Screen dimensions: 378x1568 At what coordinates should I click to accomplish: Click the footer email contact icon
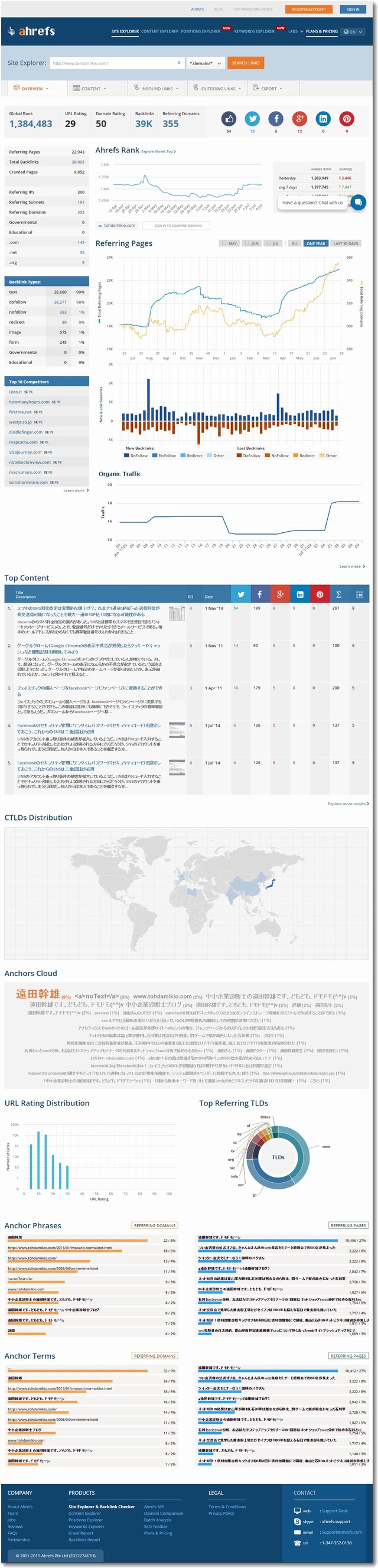(297, 1532)
